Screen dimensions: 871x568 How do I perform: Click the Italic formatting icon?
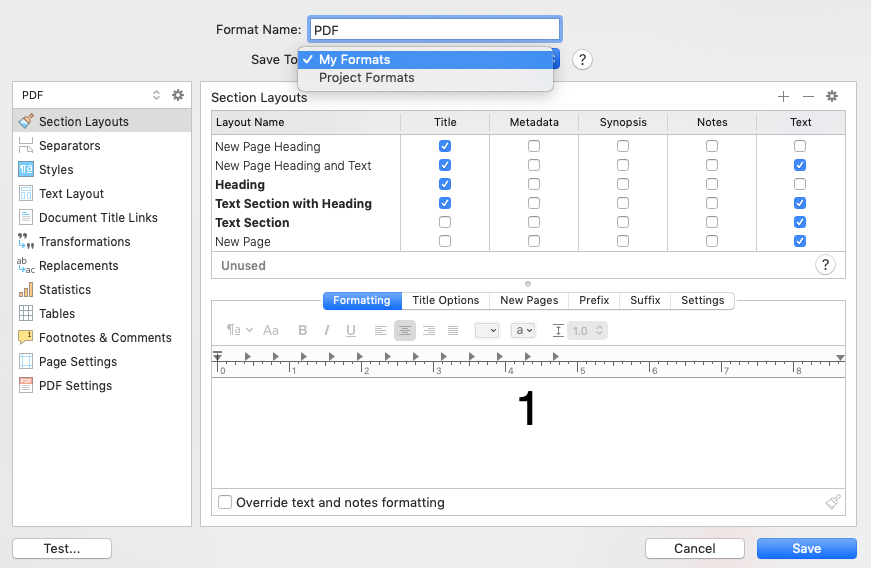click(327, 330)
